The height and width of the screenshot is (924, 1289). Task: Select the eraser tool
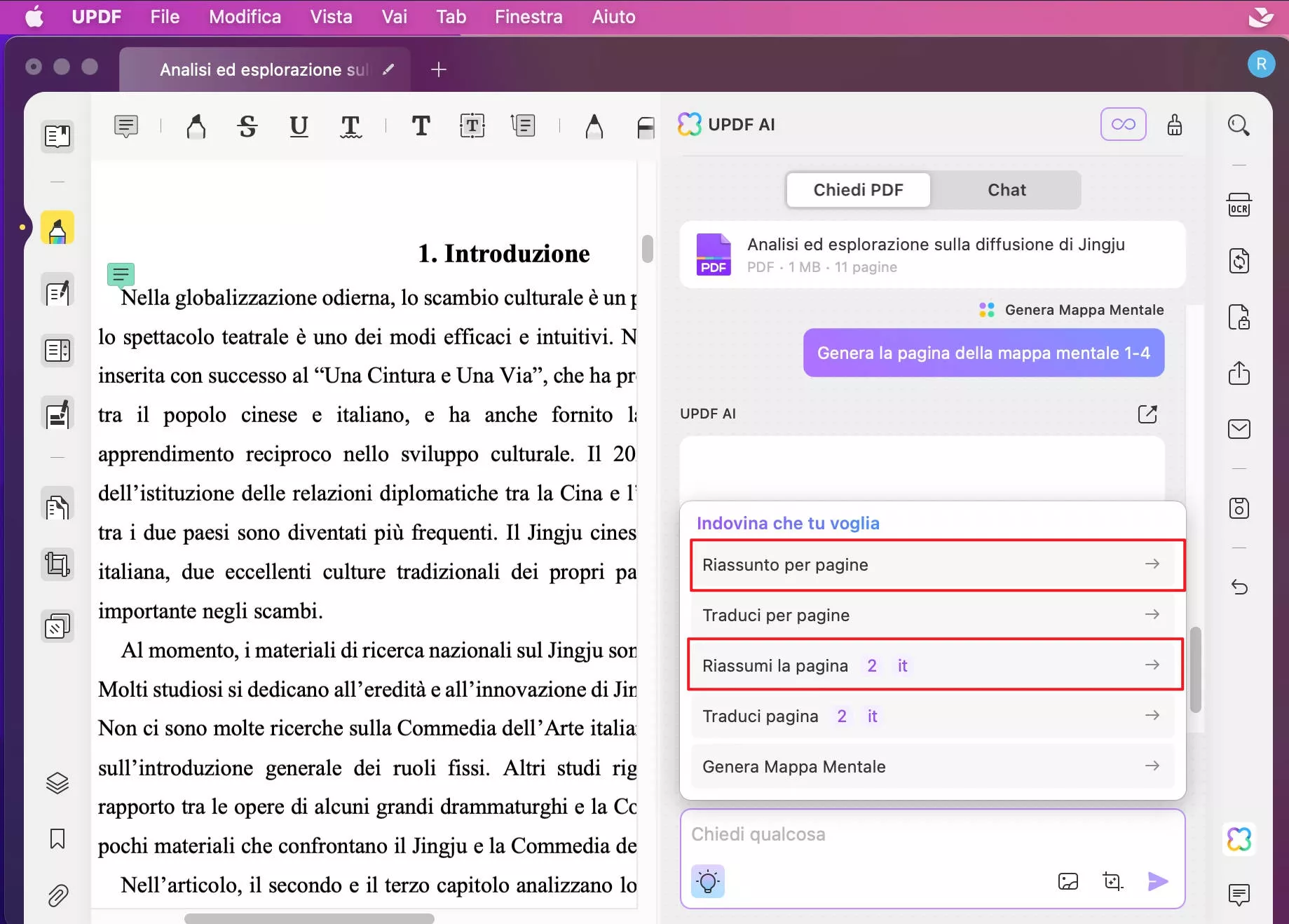click(646, 128)
